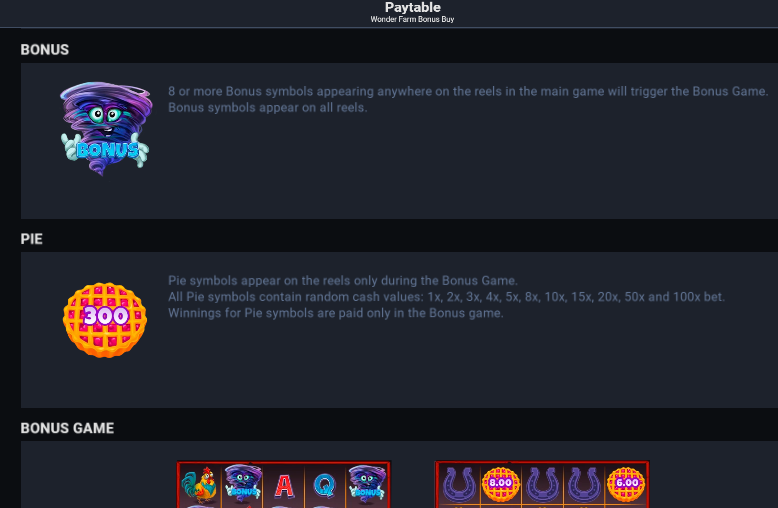Image resolution: width=778 pixels, height=508 pixels.
Task: Click the pie symbol showing 300
Action: tap(105, 320)
